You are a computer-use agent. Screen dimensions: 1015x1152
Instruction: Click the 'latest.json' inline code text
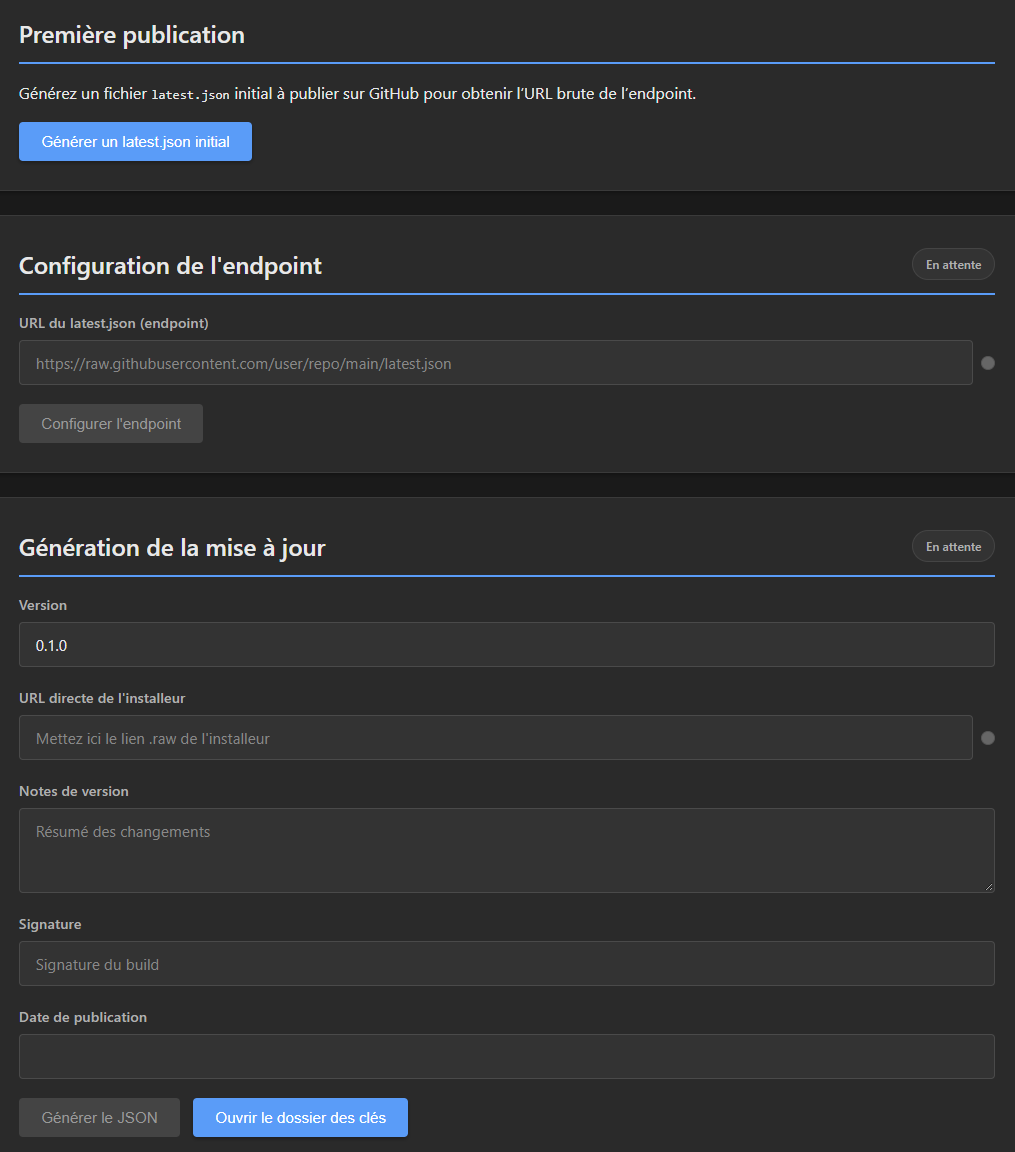190,95
